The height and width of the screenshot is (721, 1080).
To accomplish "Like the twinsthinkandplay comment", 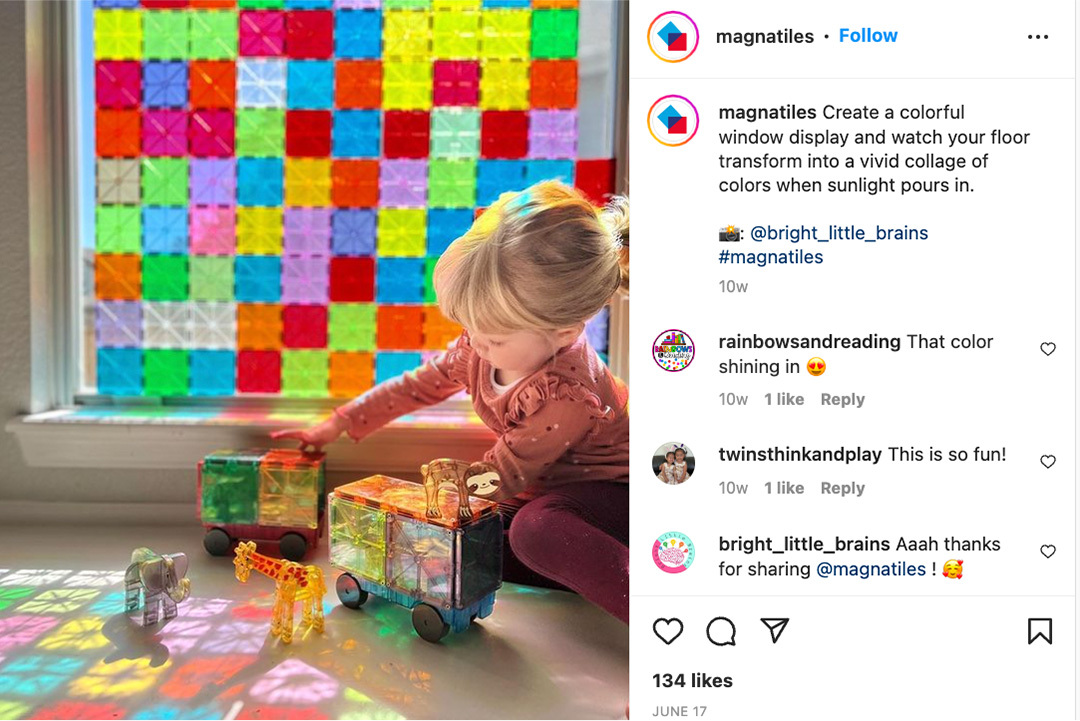I will tap(1048, 461).
